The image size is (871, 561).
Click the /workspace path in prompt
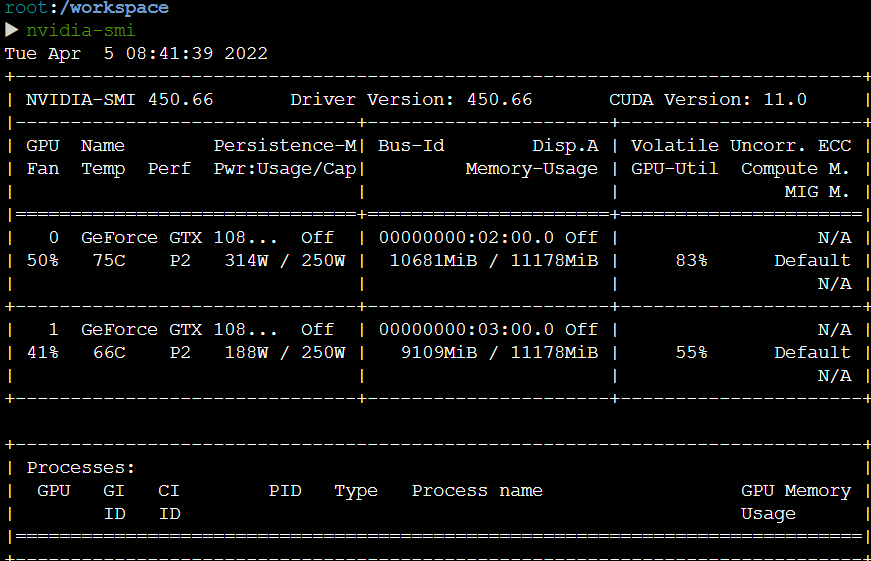tap(114, 8)
